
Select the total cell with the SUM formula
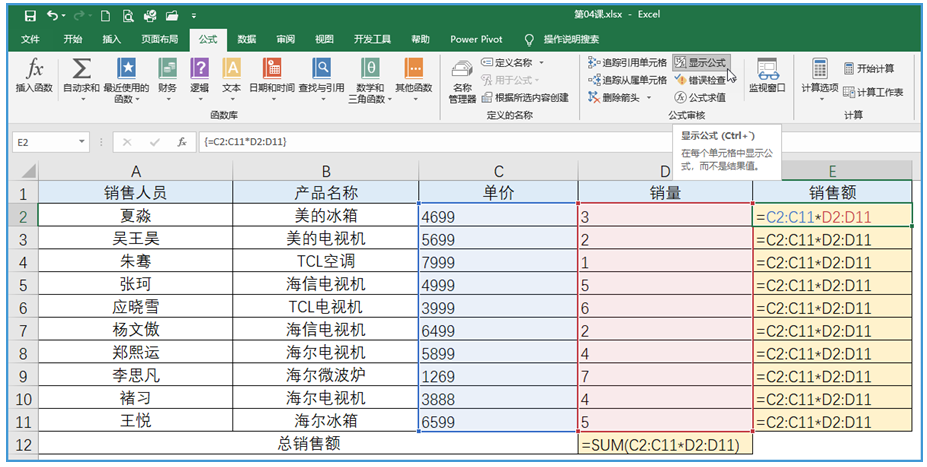665,445
